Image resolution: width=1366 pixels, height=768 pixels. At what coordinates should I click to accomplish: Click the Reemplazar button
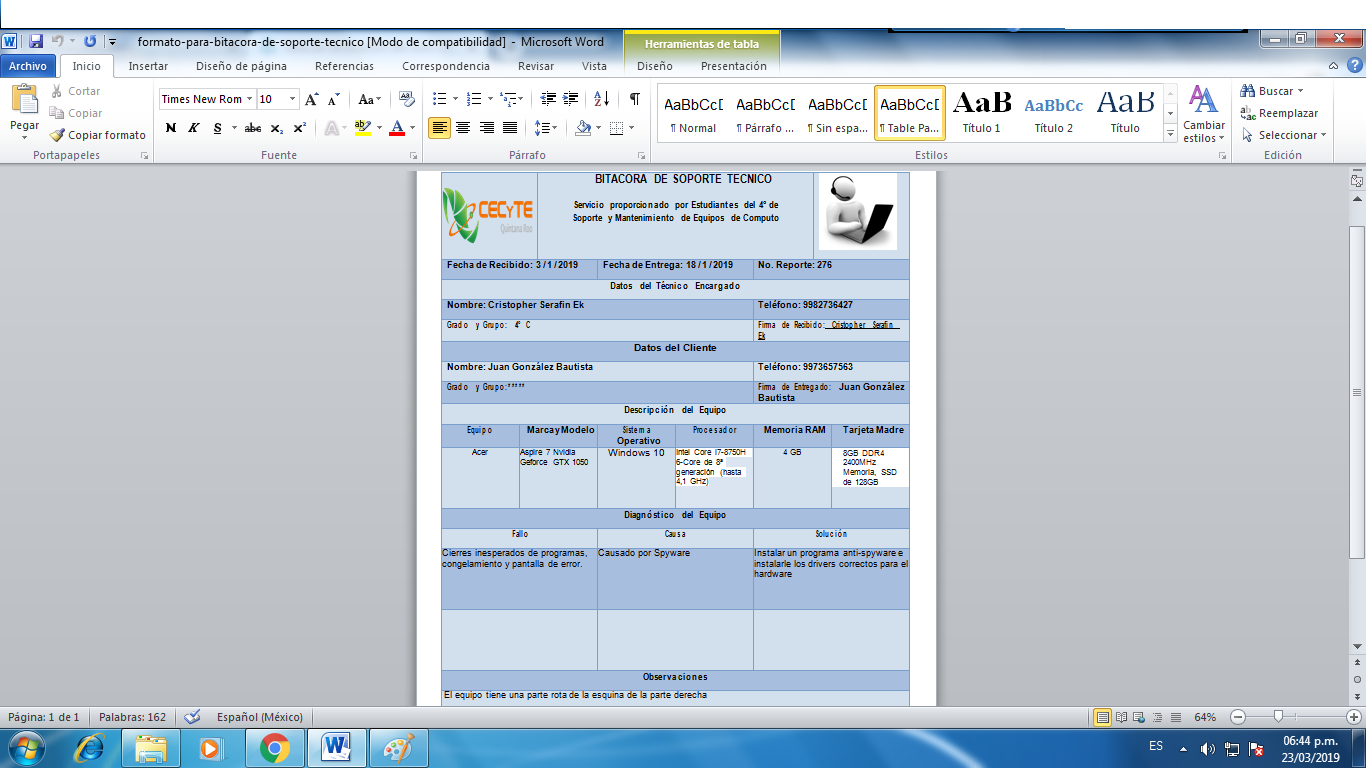1279,113
